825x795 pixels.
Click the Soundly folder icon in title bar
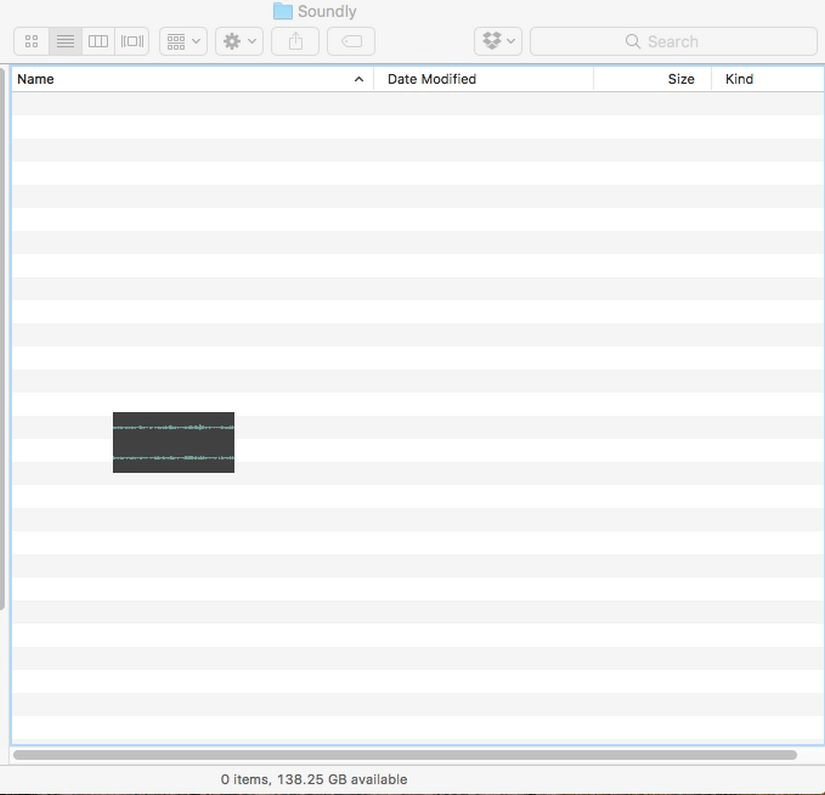point(283,11)
